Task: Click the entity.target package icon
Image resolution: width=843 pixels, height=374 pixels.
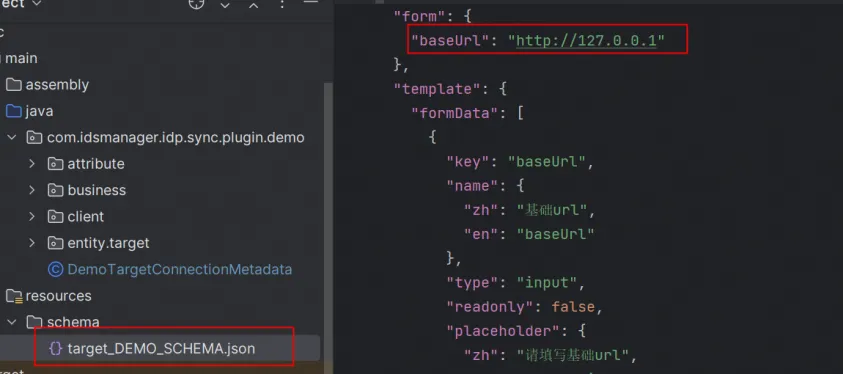Action: (55, 243)
